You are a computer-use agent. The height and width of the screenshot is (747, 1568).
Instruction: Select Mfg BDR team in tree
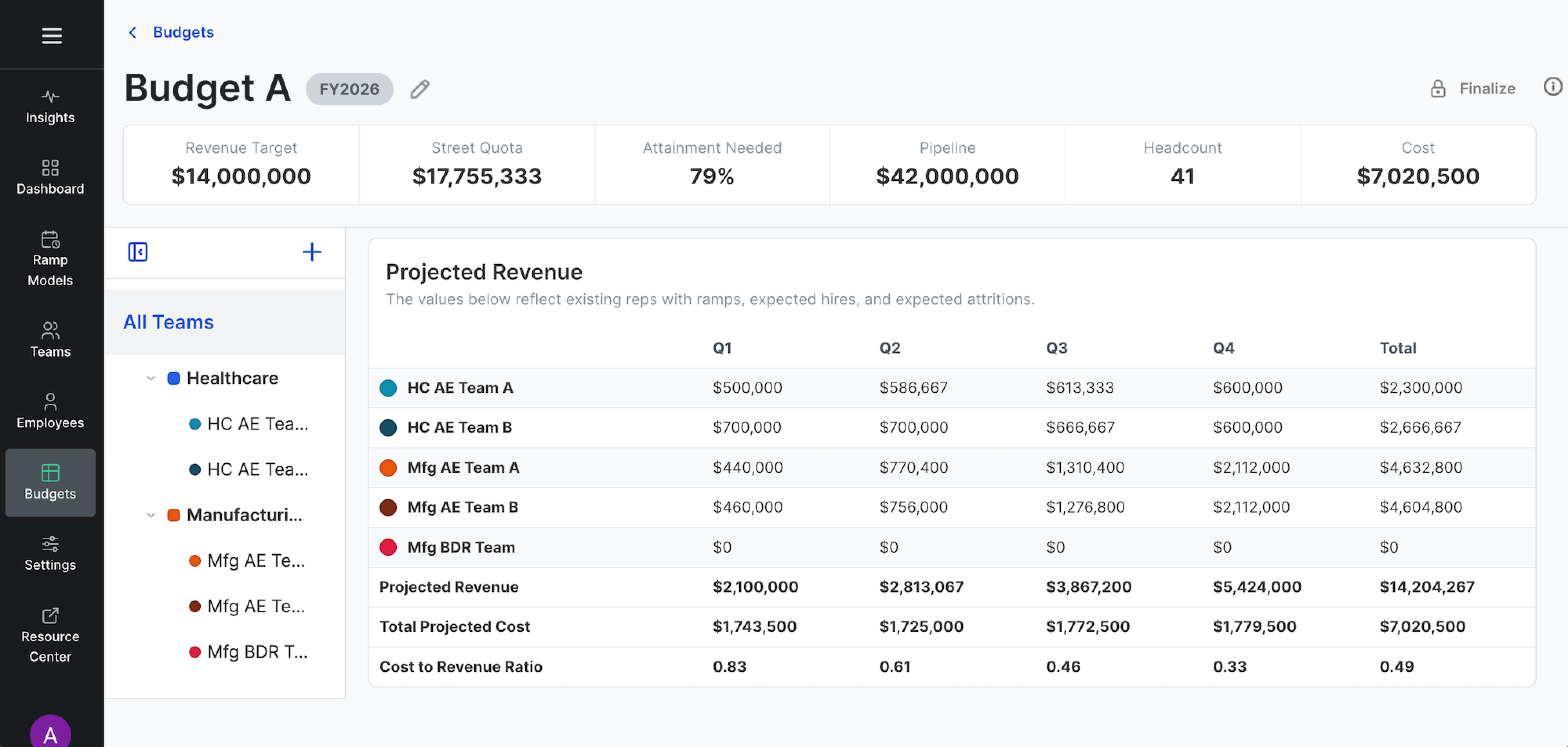(256, 651)
